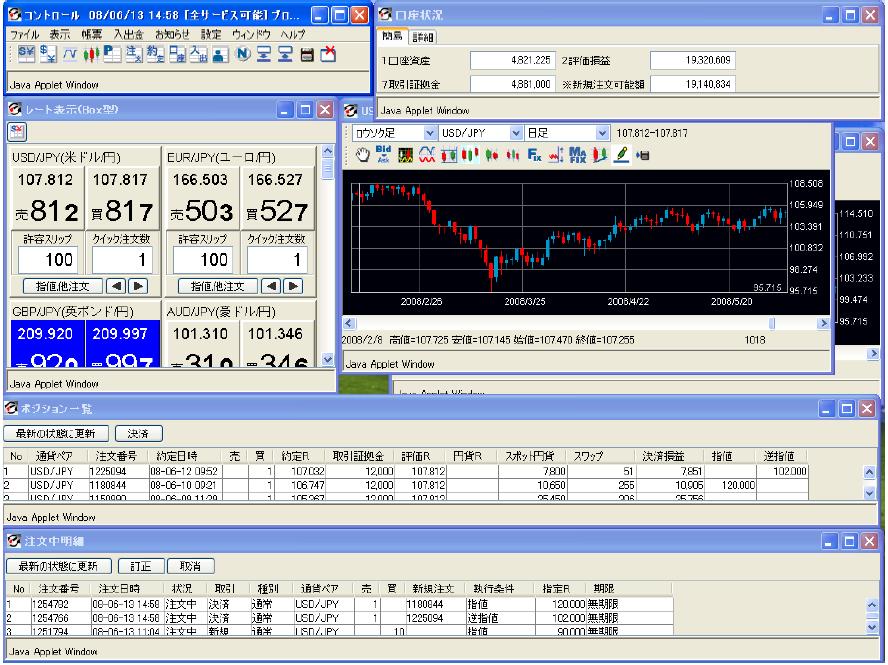Click the S¥ icon in rate display window
This screenshot has width=888, height=665.
(18, 133)
